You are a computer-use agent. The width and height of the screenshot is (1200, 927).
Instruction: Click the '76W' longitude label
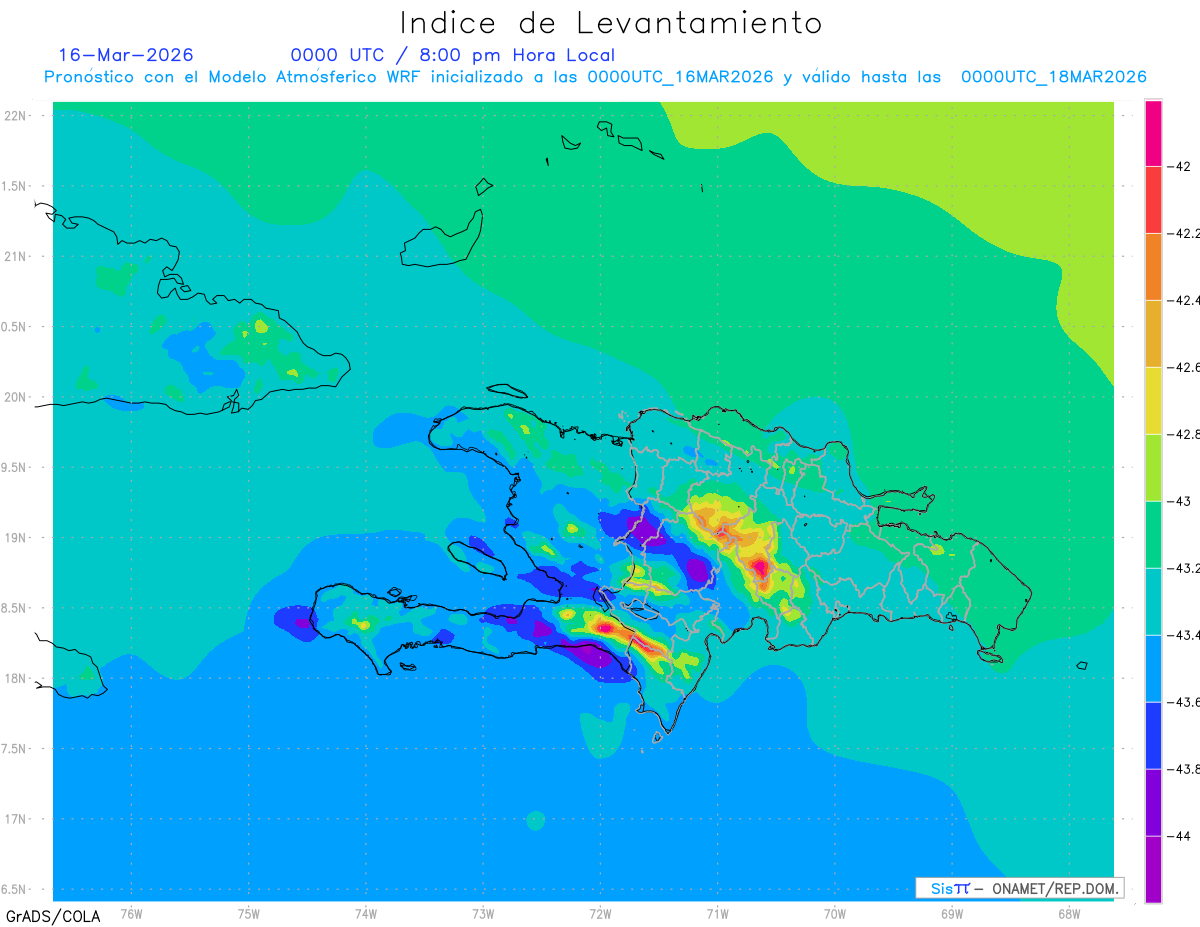coord(131,914)
